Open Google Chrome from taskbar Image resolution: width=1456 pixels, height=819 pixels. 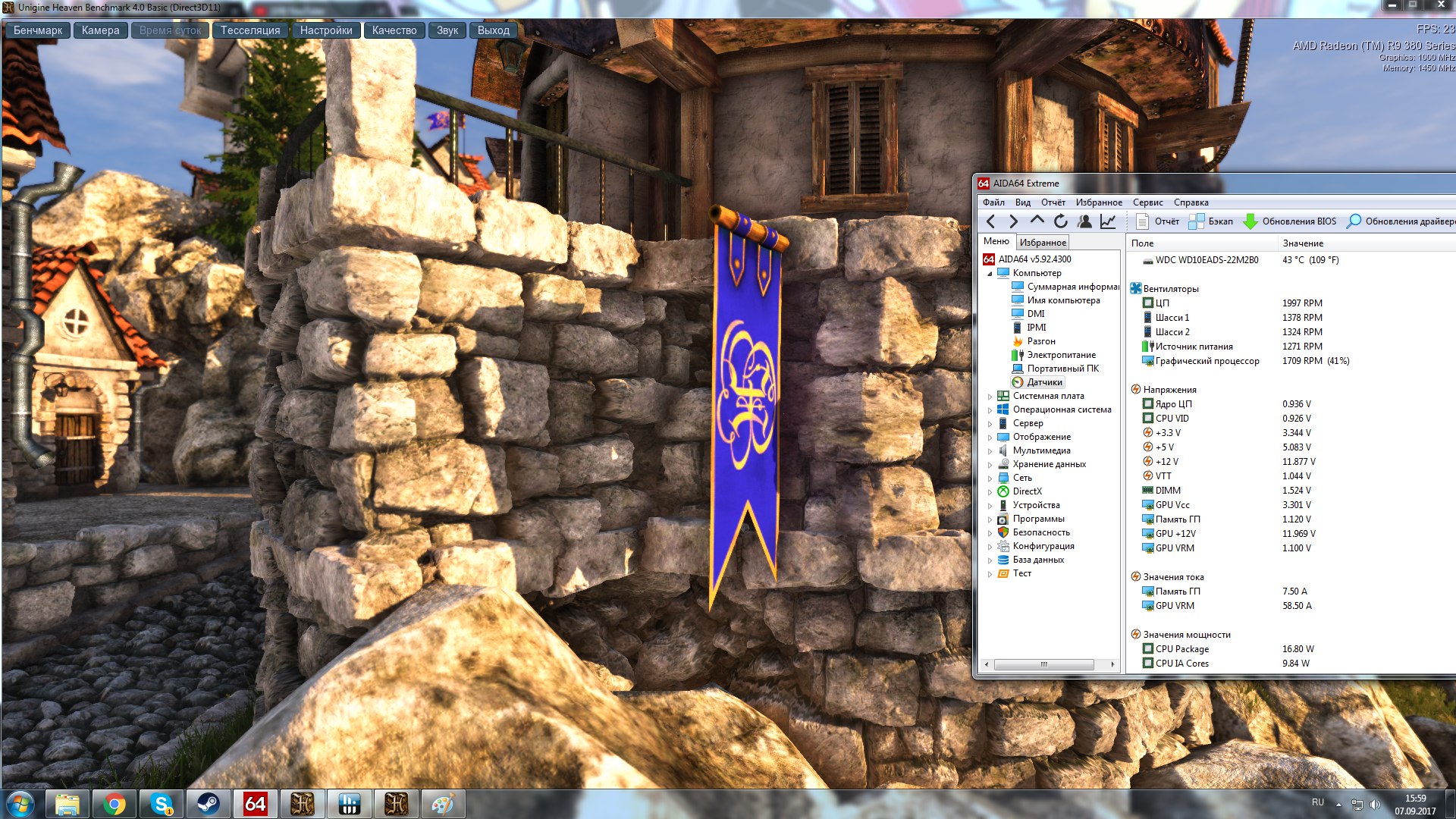pos(115,804)
